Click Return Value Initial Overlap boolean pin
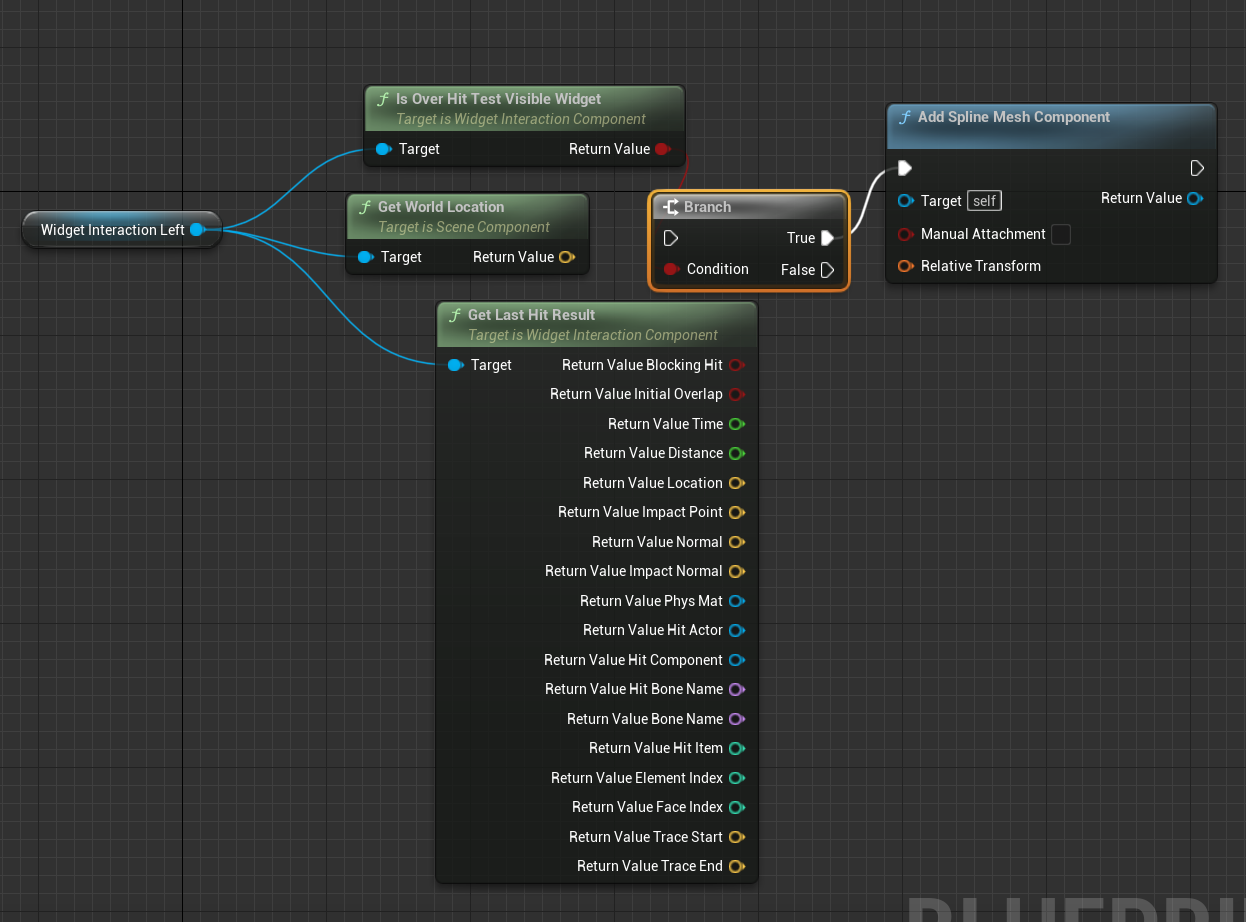This screenshot has height=922, width=1246. [736, 394]
